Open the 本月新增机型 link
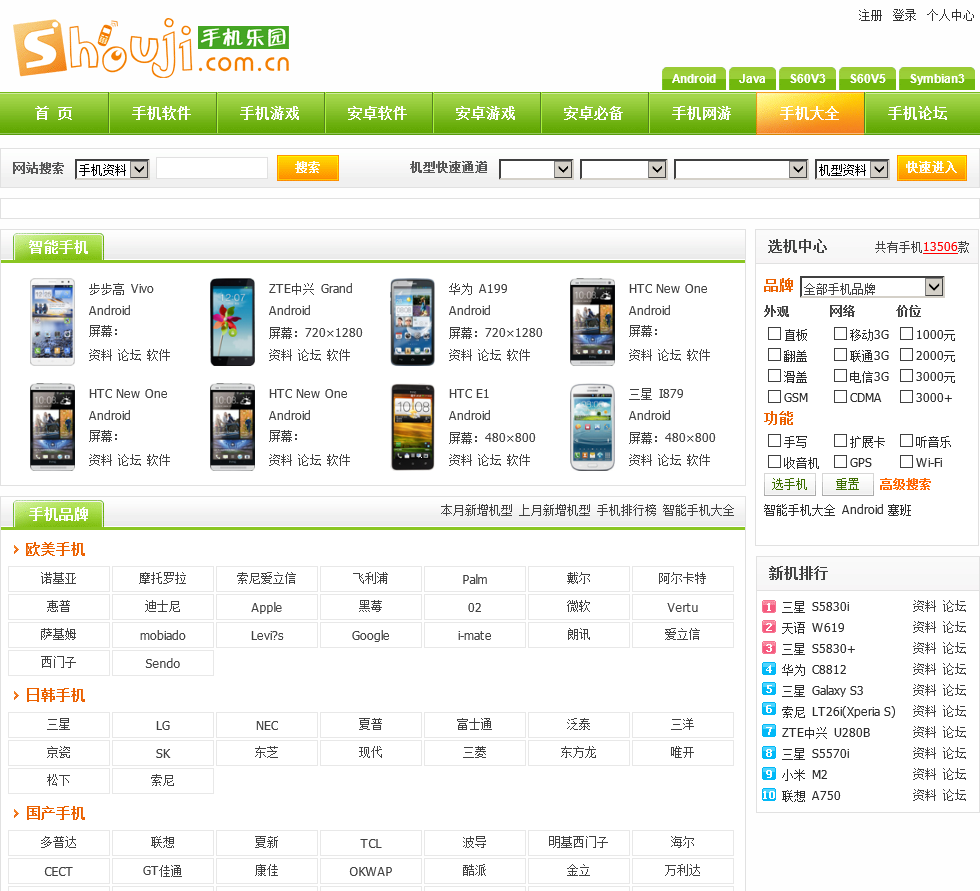 tap(476, 510)
